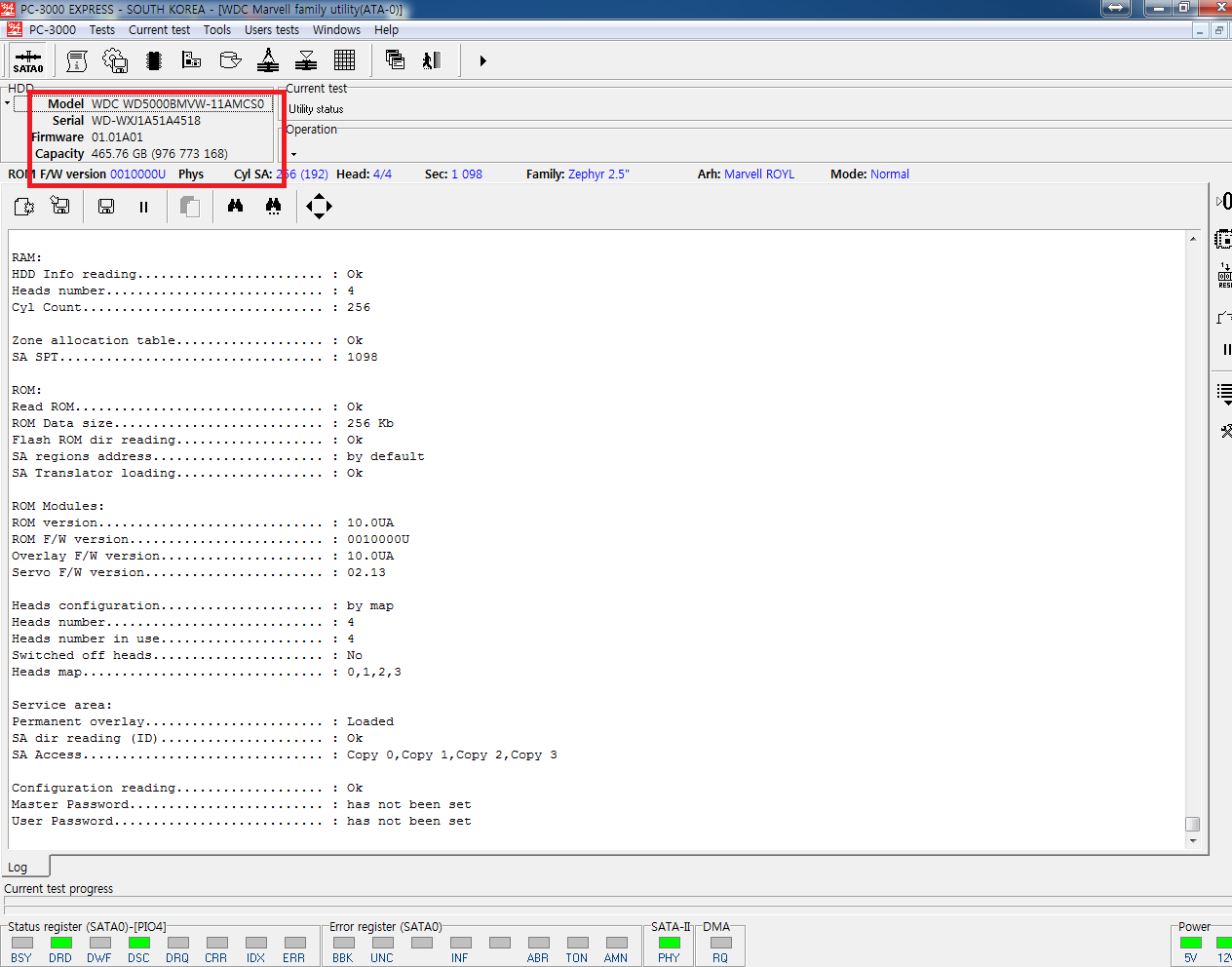Click the Family value Zephyr 2.5"
Viewport: 1232px width, 967px height.
pos(598,174)
